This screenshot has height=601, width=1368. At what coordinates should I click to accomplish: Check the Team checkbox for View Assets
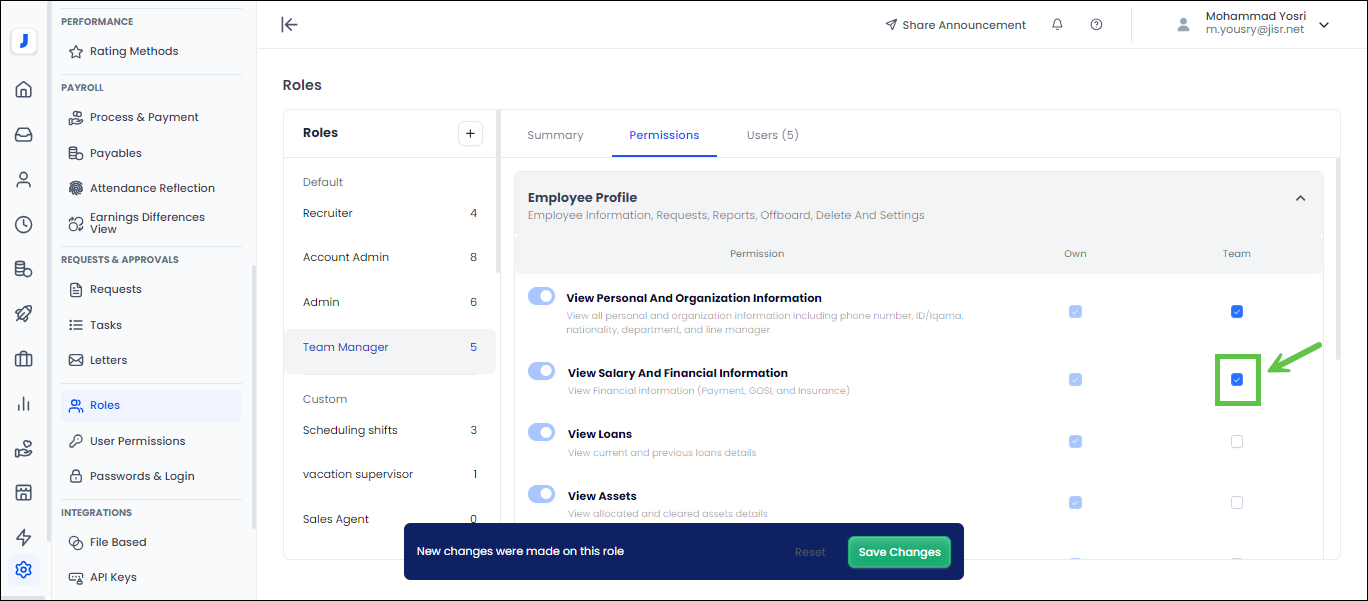pos(1237,503)
